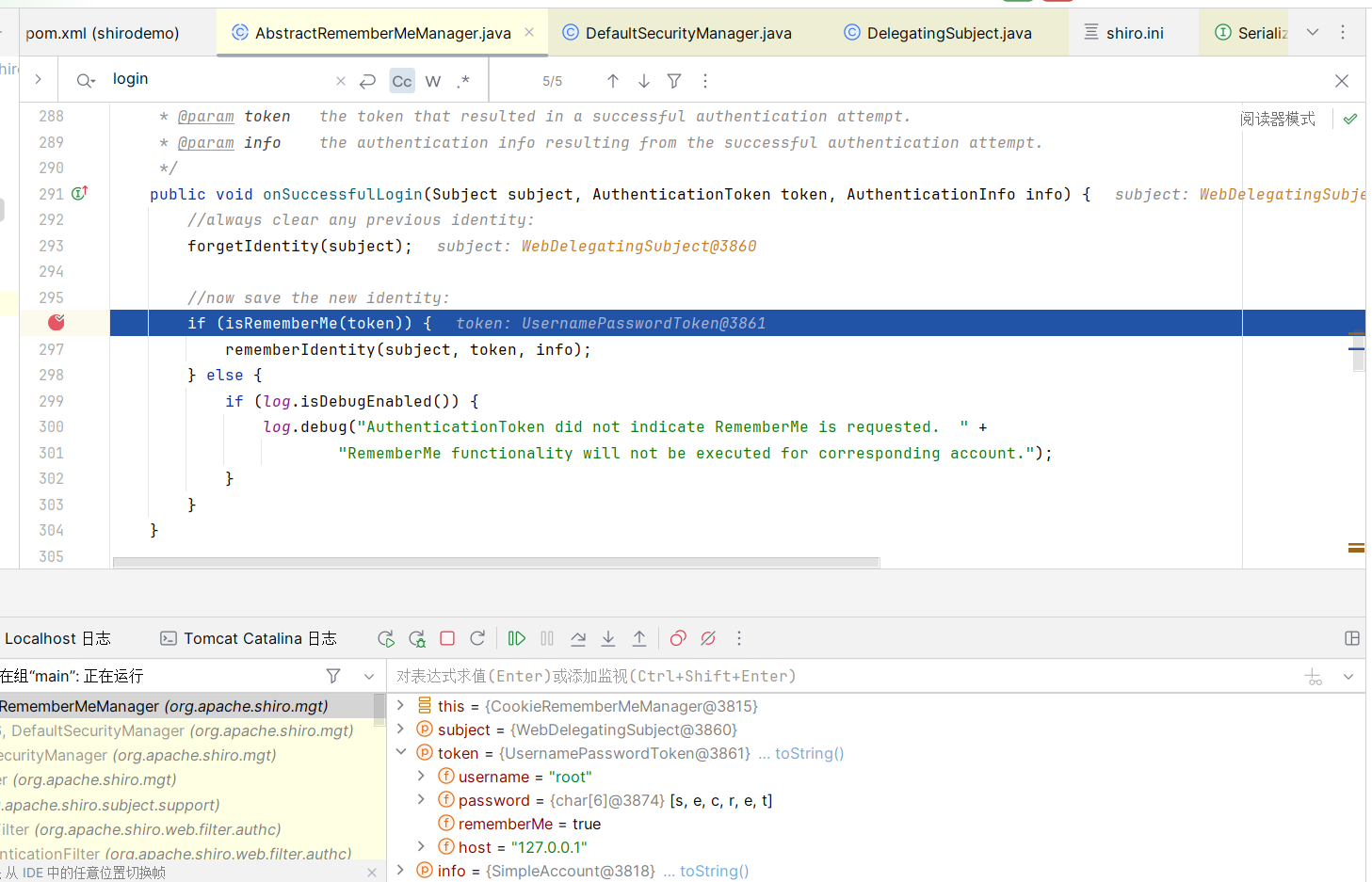
Task: Resume program execution
Action: (x=517, y=638)
